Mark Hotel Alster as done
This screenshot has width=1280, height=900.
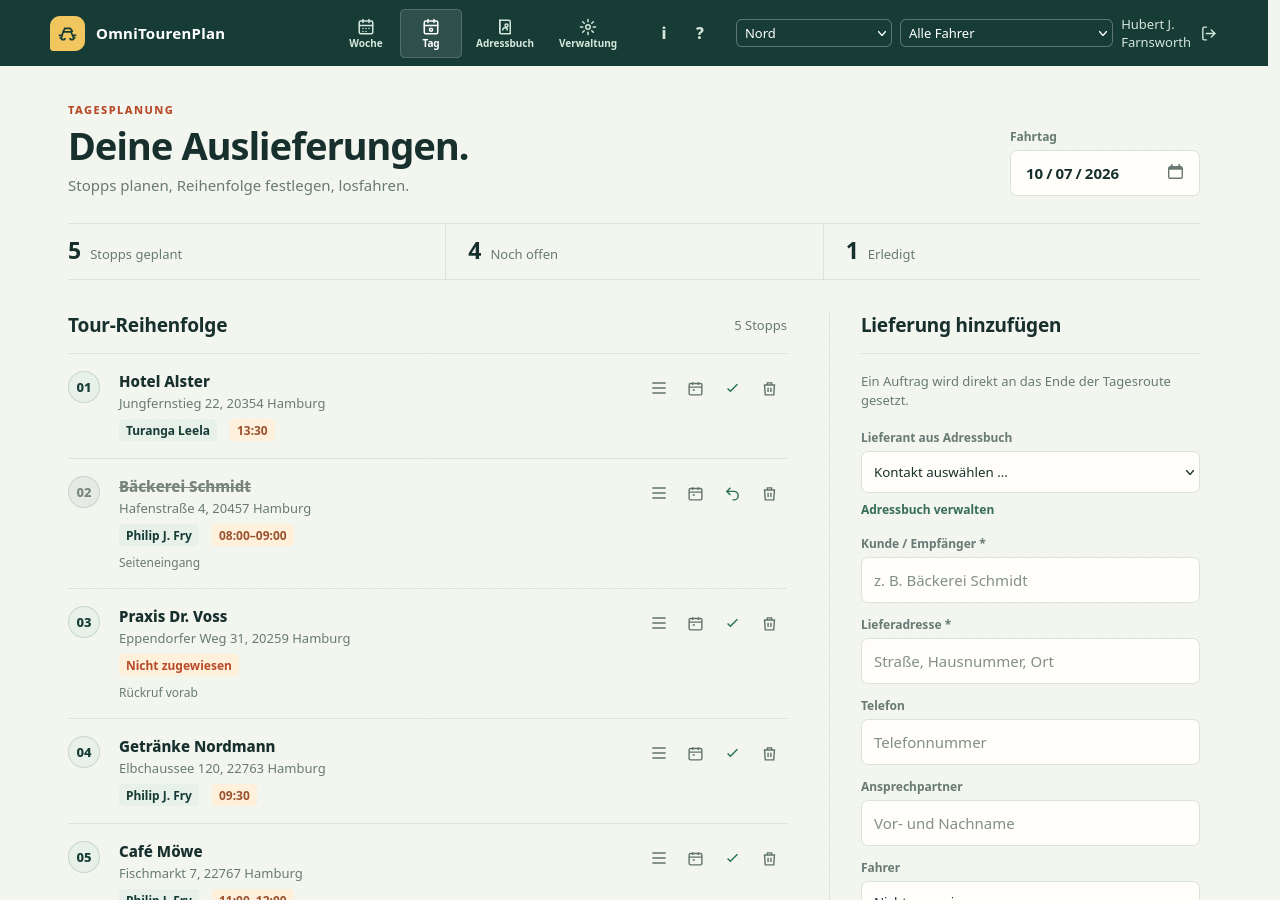point(732,388)
